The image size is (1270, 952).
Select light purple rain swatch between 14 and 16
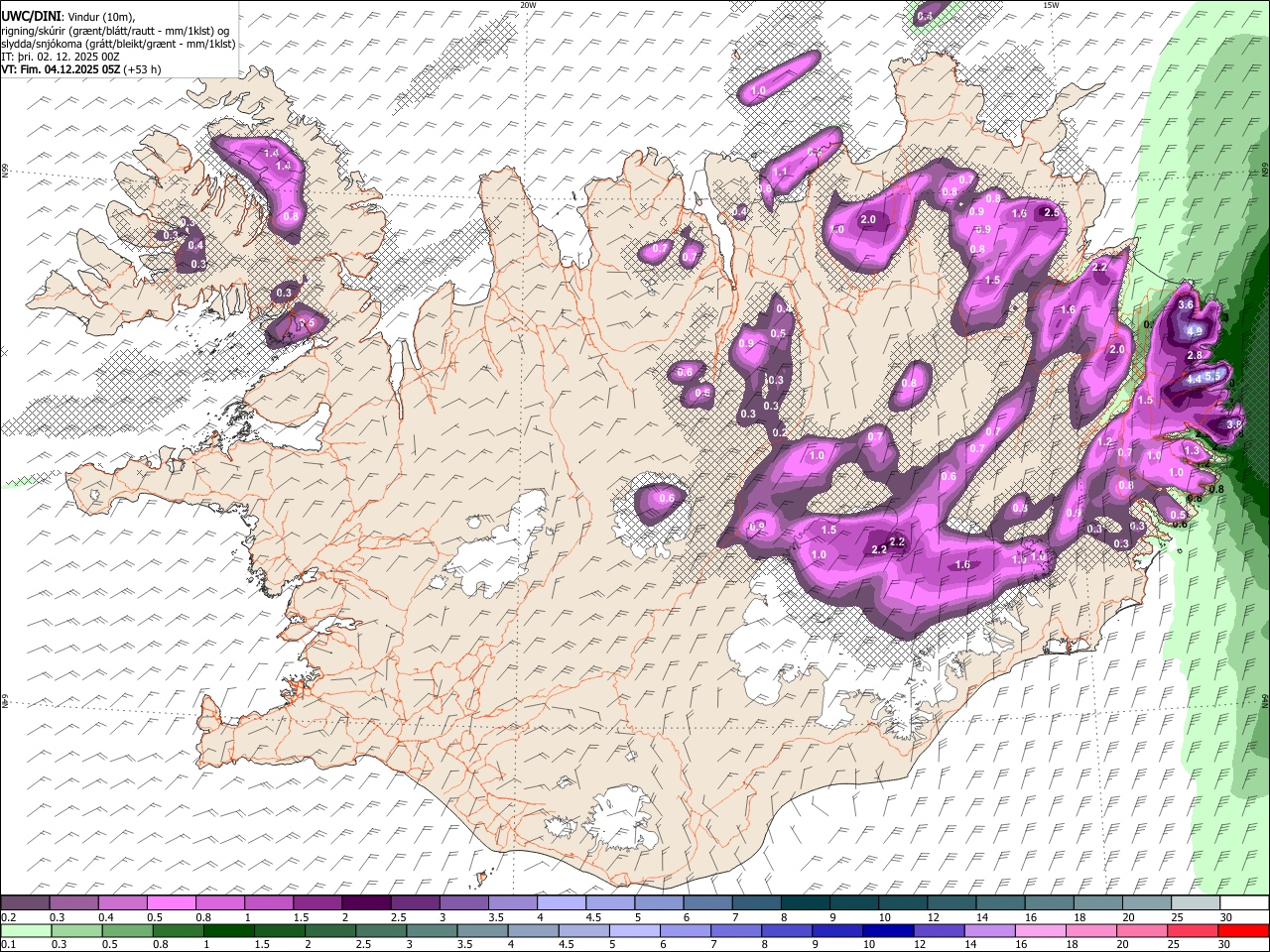tap(989, 930)
